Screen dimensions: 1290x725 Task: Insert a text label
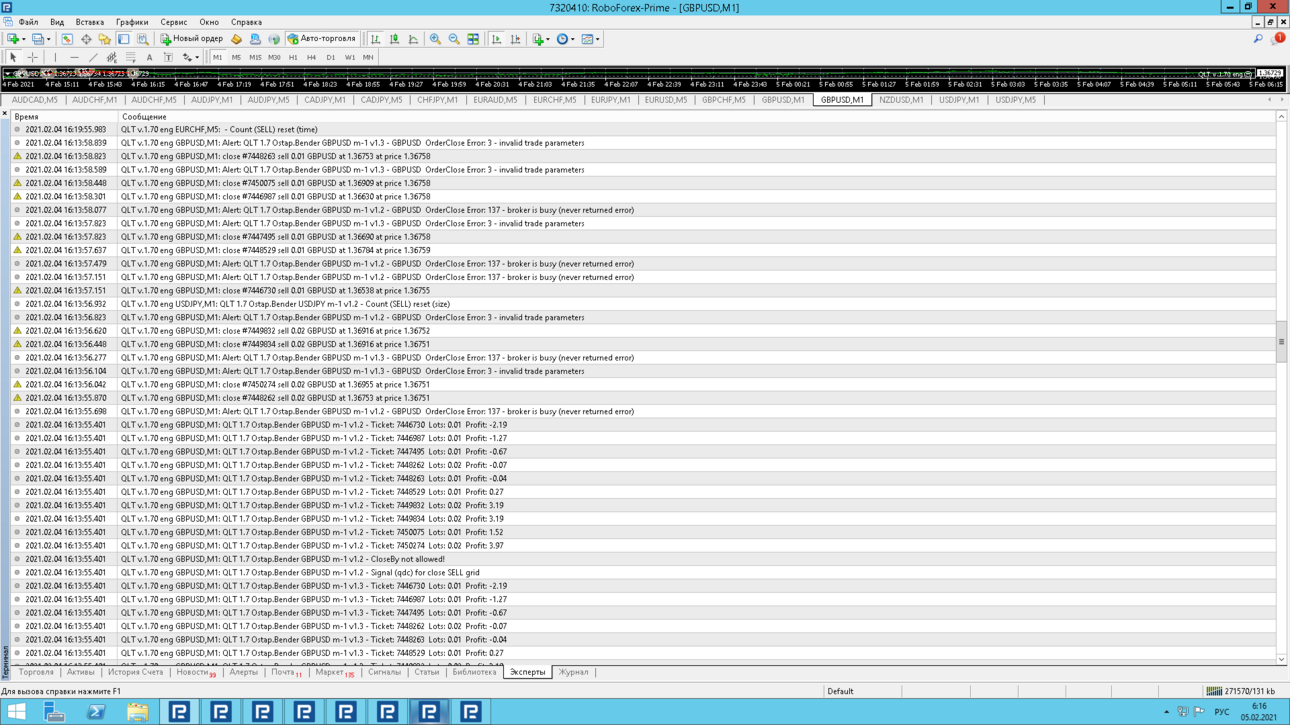pyautogui.click(x=168, y=57)
